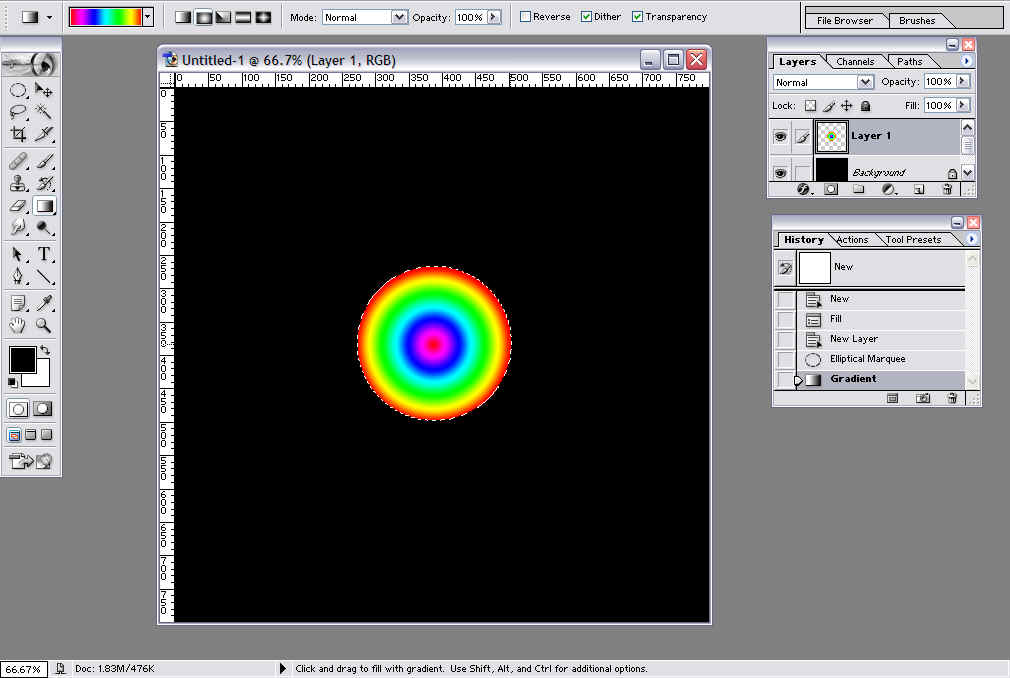
Task: Choose the Radial gradient style icon
Action: click(x=204, y=17)
